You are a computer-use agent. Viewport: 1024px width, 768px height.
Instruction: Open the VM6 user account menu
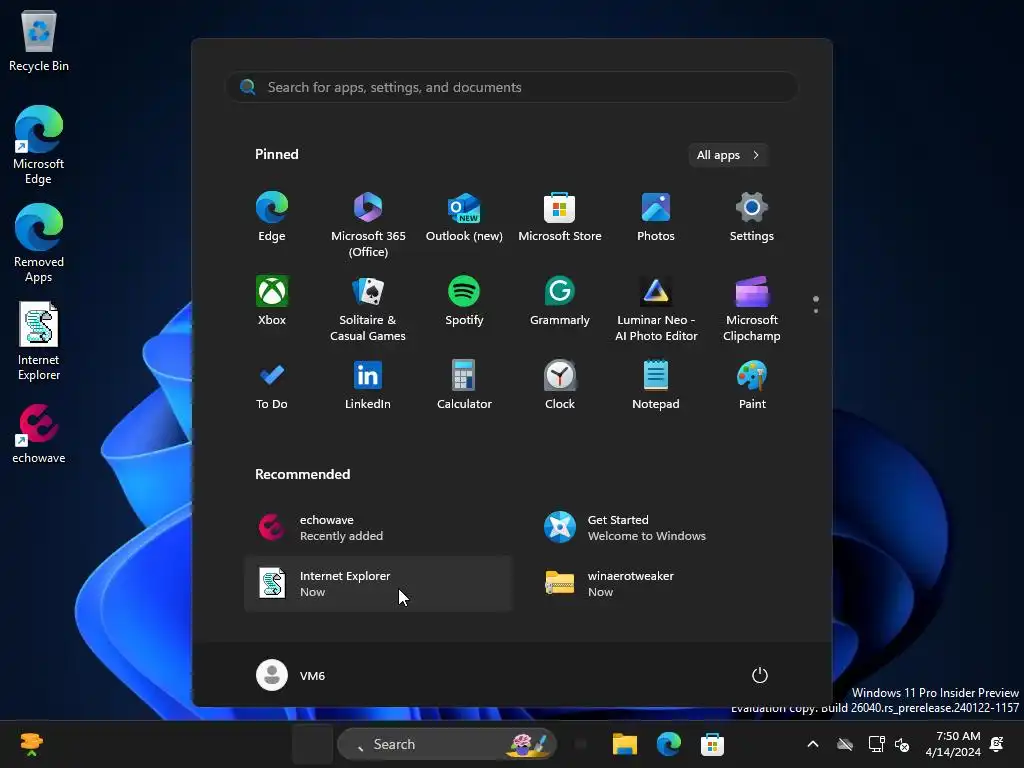pyautogui.click(x=291, y=675)
